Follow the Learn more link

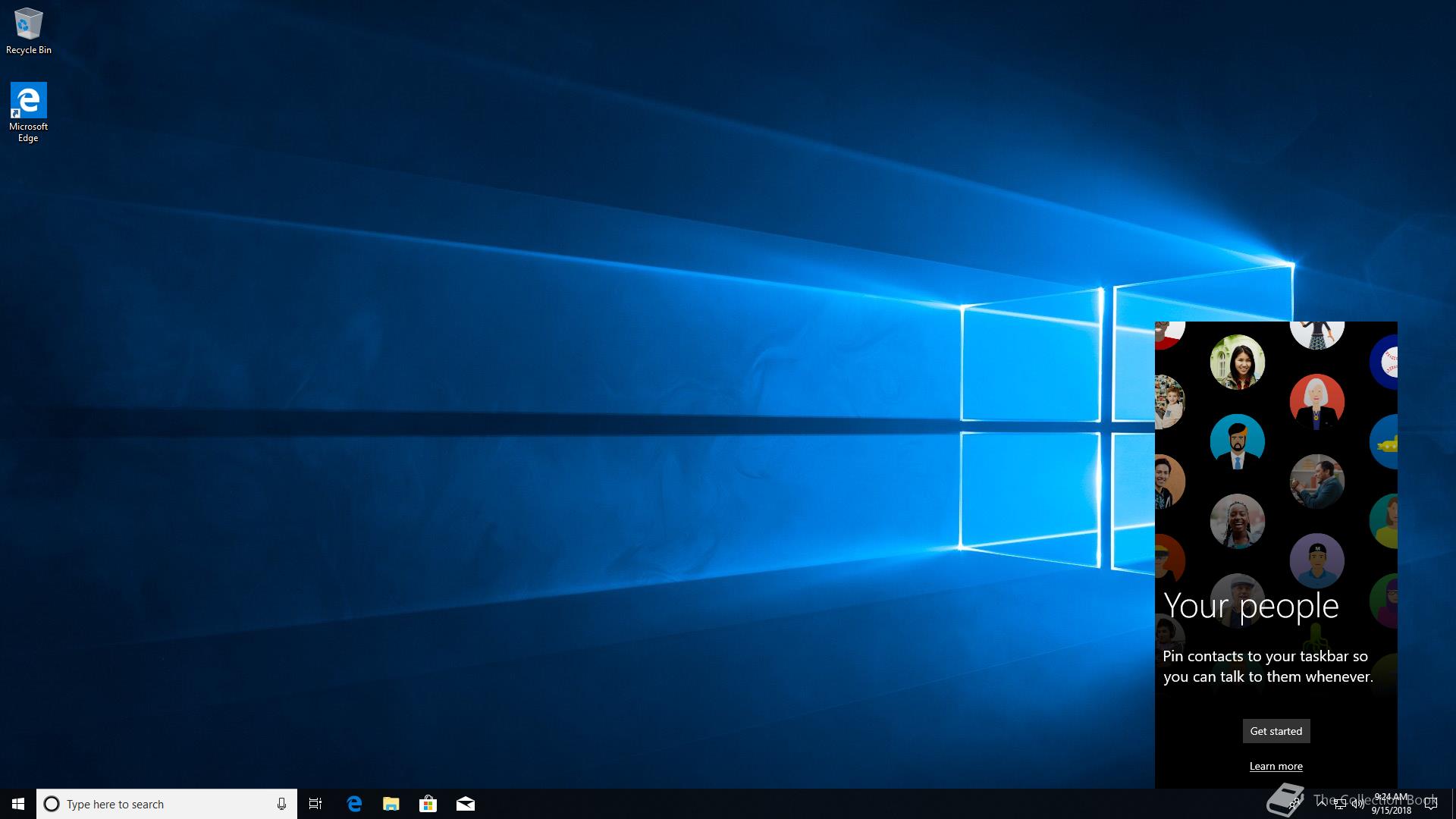pyautogui.click(x=1276, y=766)
